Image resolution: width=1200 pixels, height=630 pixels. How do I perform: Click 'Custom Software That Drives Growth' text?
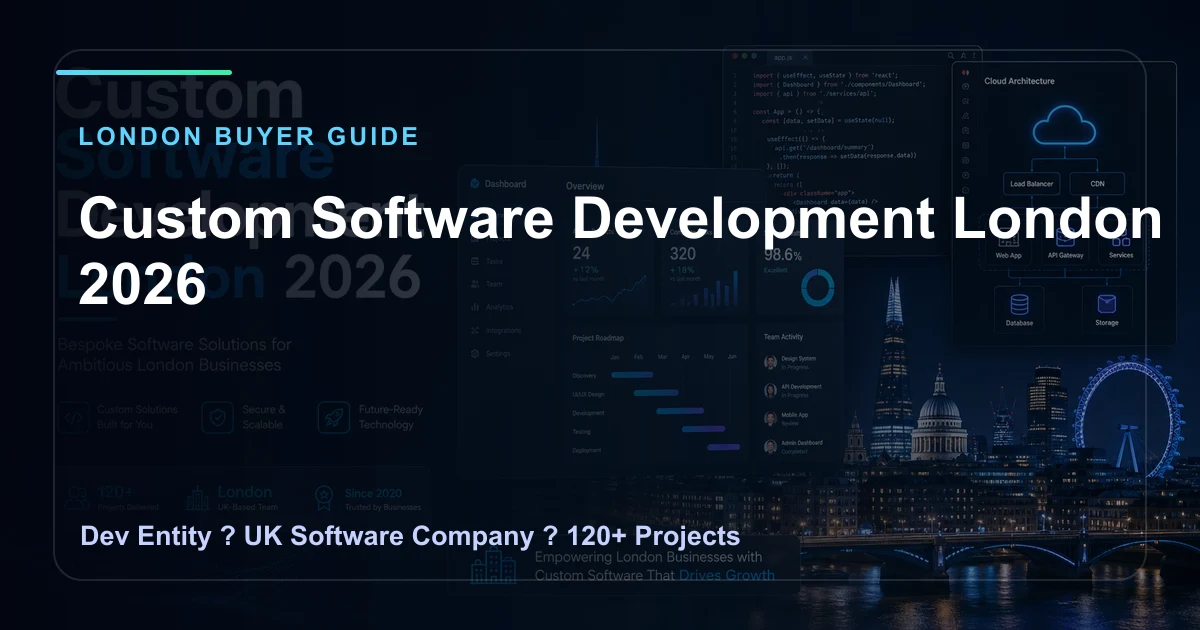[x=655, y=575]
